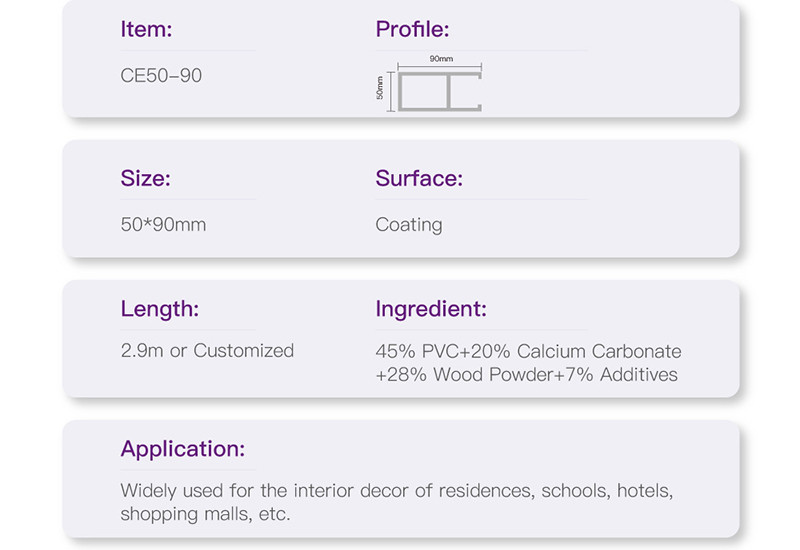Click the 'Application:' heading
Screen dimensions: 800x550
pos(182,448)
